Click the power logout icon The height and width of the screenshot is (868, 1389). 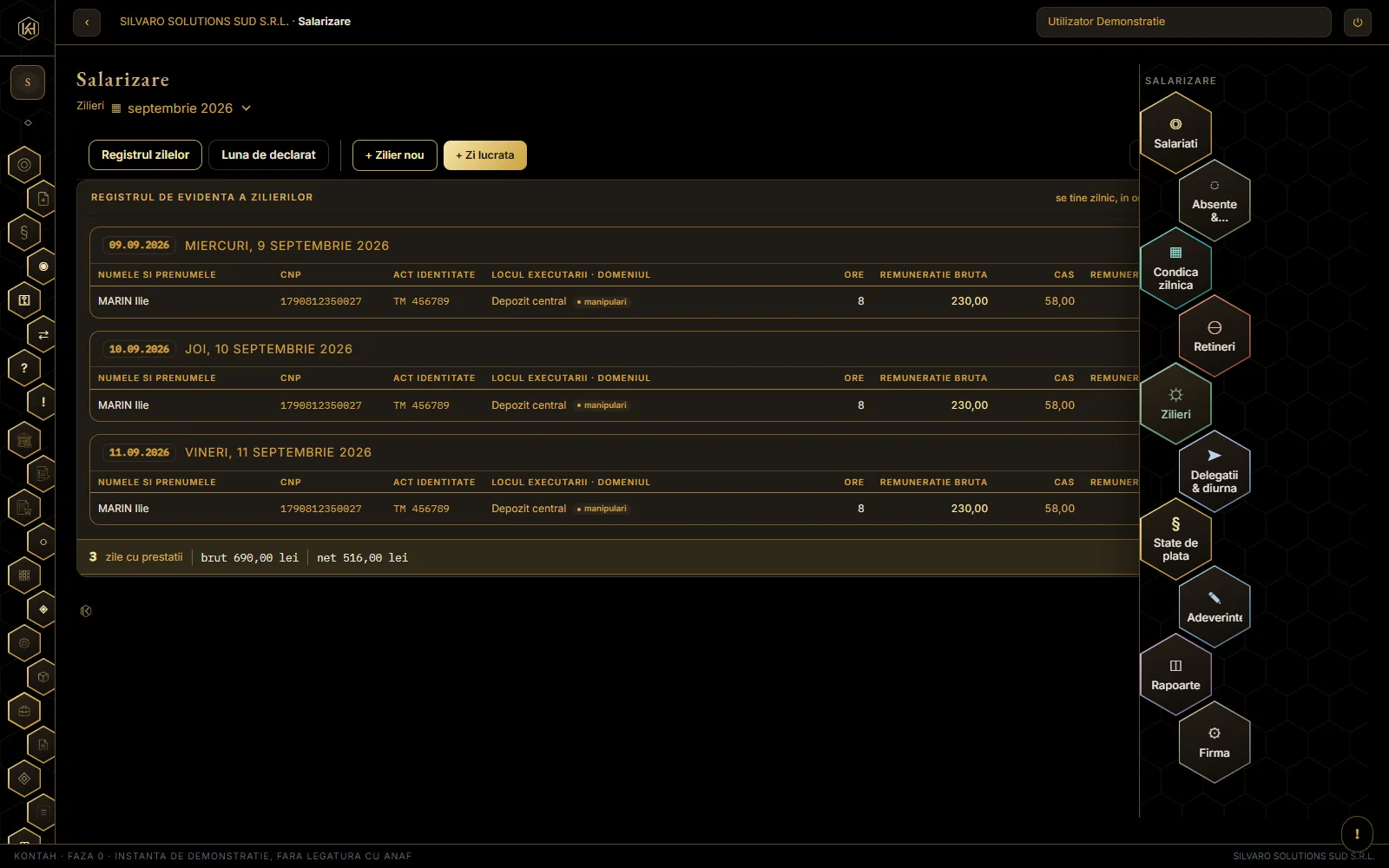point(1358,22)
